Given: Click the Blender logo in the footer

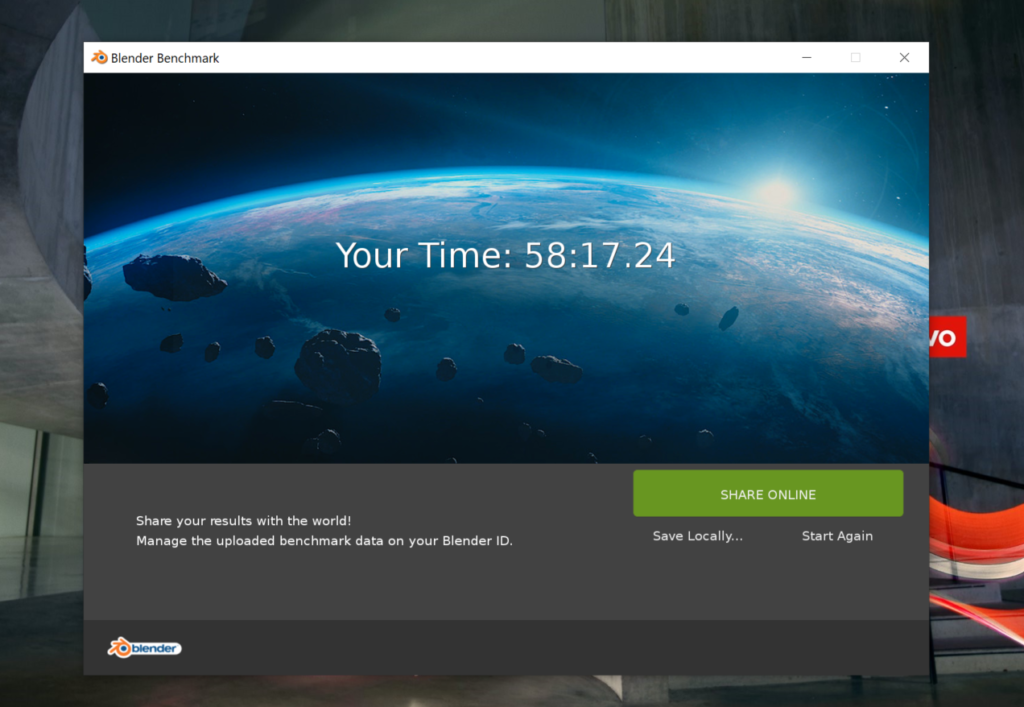Looking at the screenshot, I should [x=145, y=648].
